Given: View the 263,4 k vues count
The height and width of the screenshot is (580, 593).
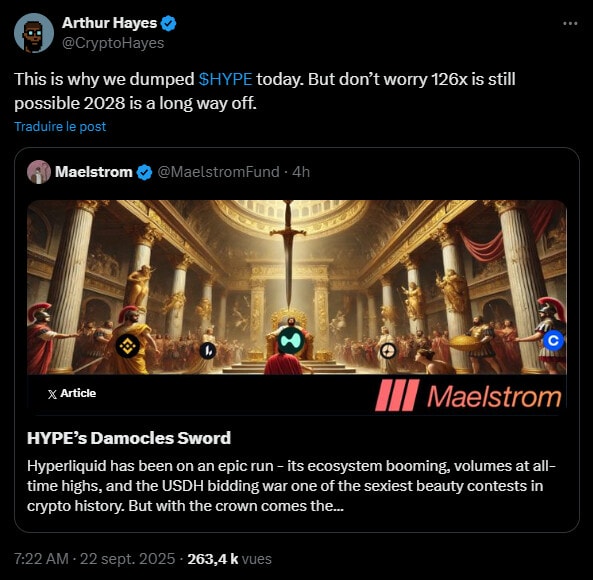Looking at the screenshot, I should pyautogui.click(x=230, y=559).
